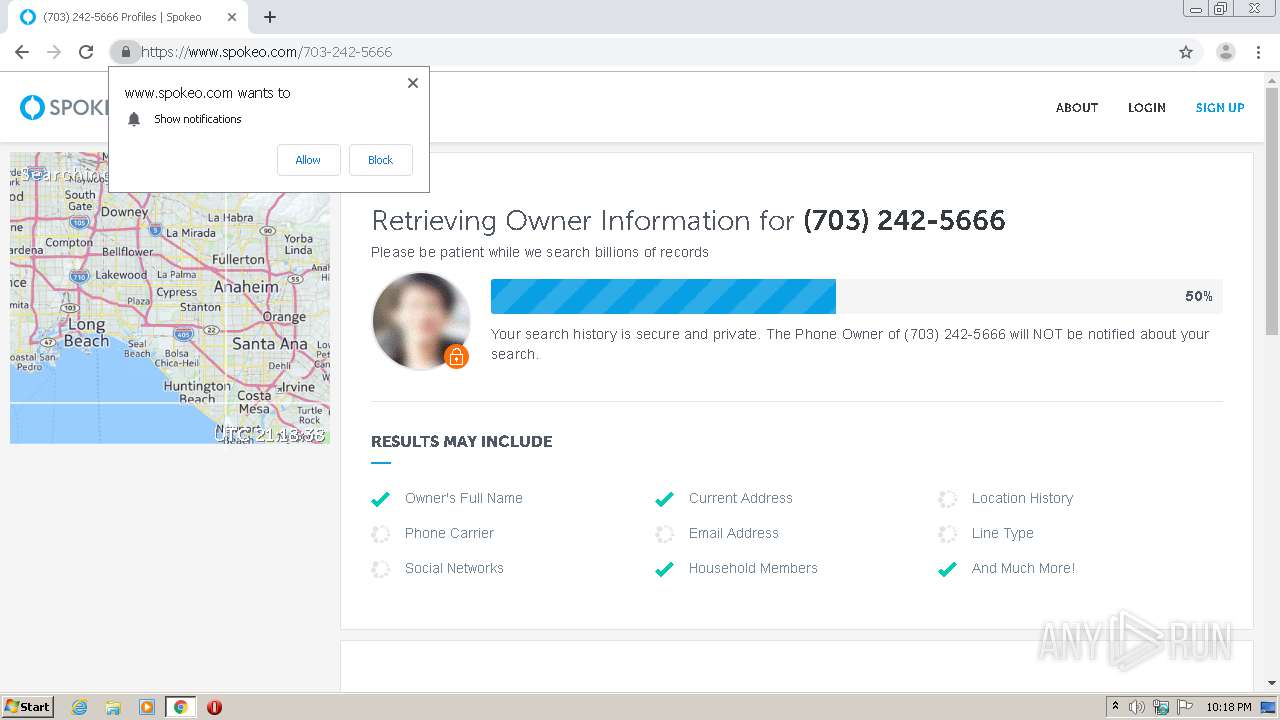Screen dimensions: 1280x720
Task: Go back using the browser back arrow
Action: coord(22,52)
